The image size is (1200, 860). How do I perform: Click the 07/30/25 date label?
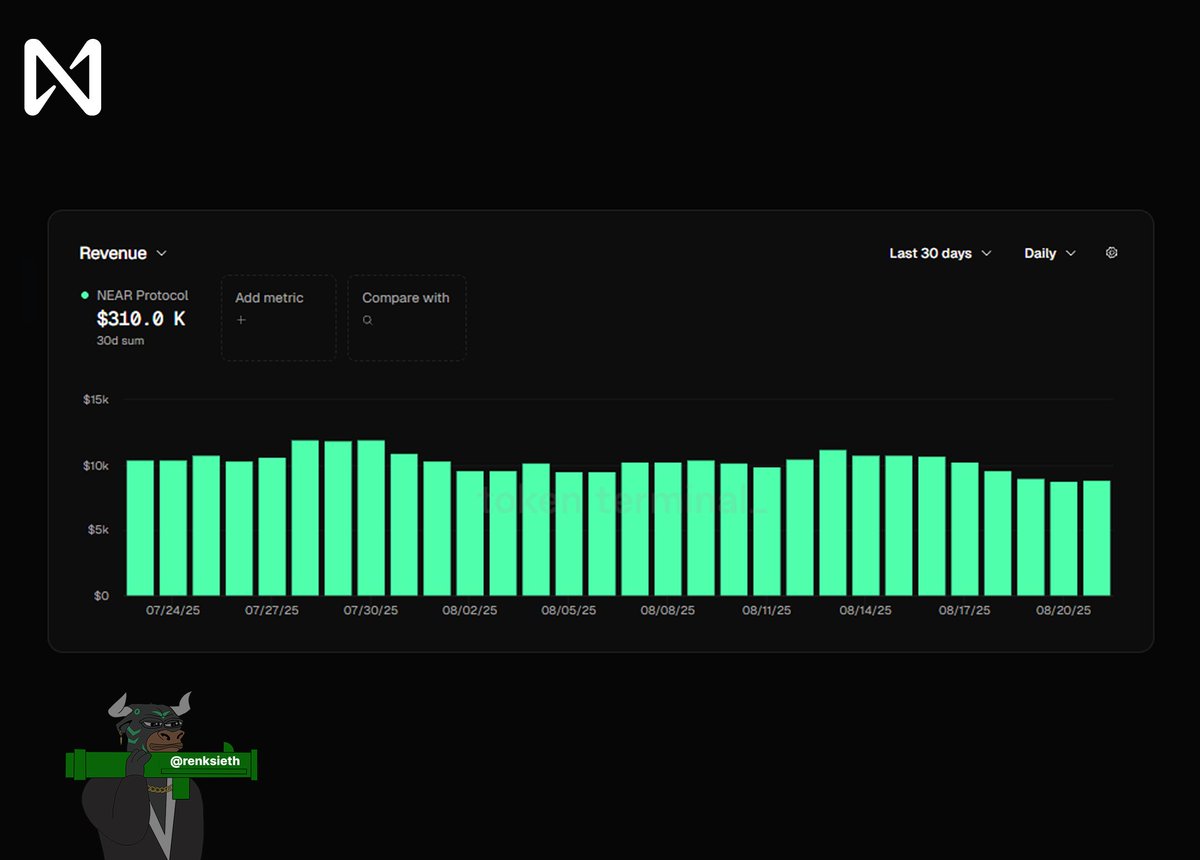[371, 611]
